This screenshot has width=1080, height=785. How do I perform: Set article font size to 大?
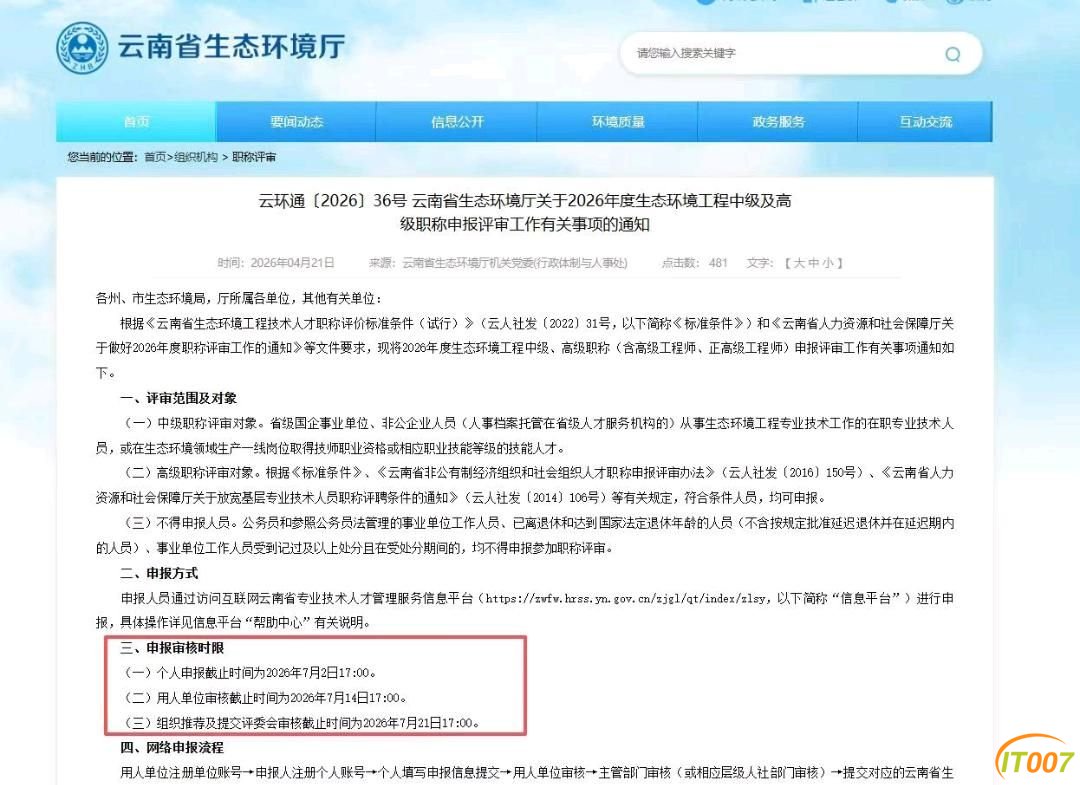pyautogui.click(x=799, y=263)
